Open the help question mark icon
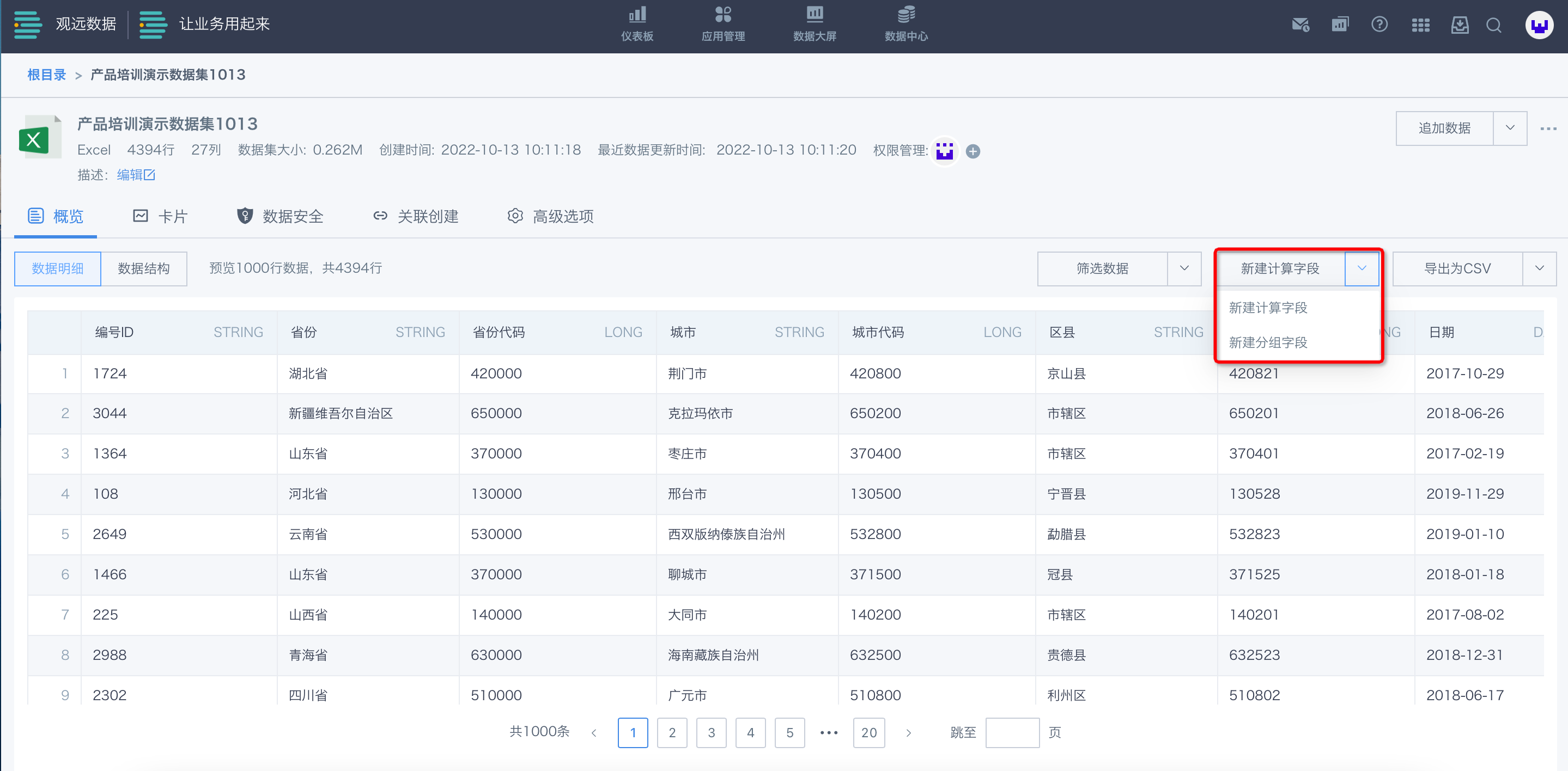The width and height of the screenshot is (1568, 771). coord(1379,25)
